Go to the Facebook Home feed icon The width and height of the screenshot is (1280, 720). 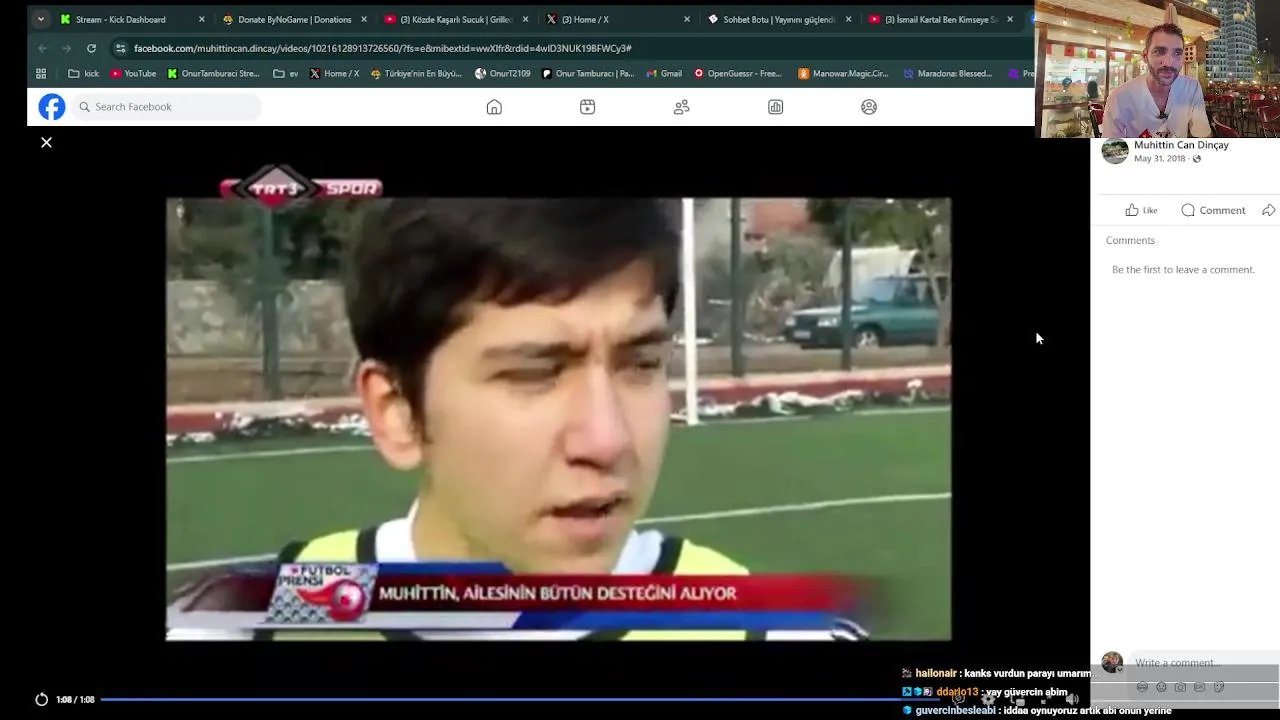(494, 107)
